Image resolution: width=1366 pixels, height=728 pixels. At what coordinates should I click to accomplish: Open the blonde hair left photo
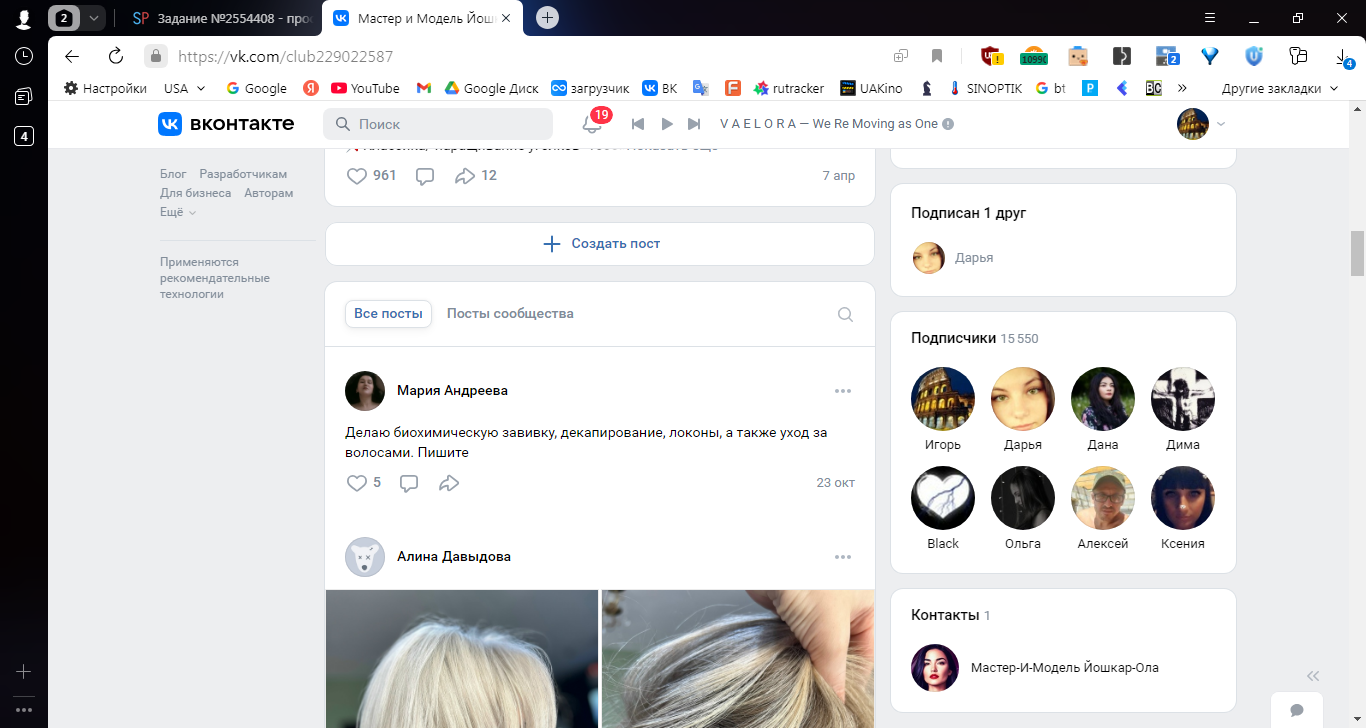click(x=461, y=659)
